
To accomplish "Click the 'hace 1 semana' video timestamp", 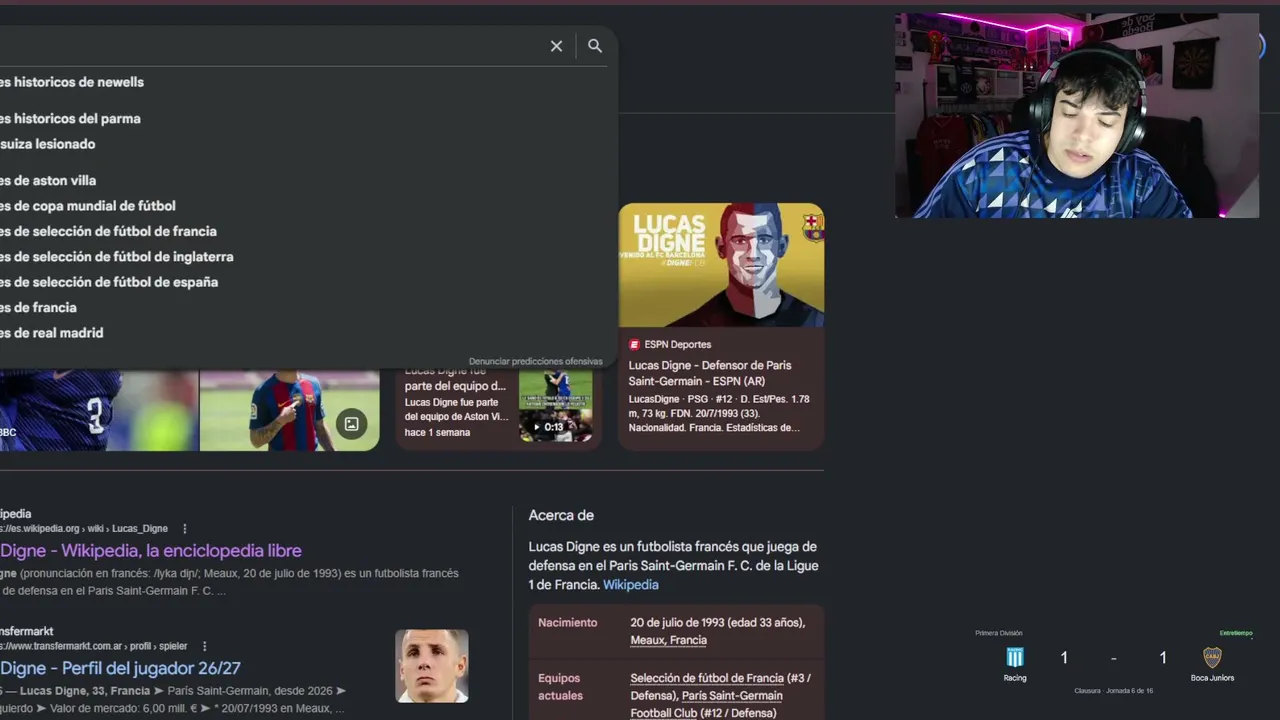I will coord(437,432).
